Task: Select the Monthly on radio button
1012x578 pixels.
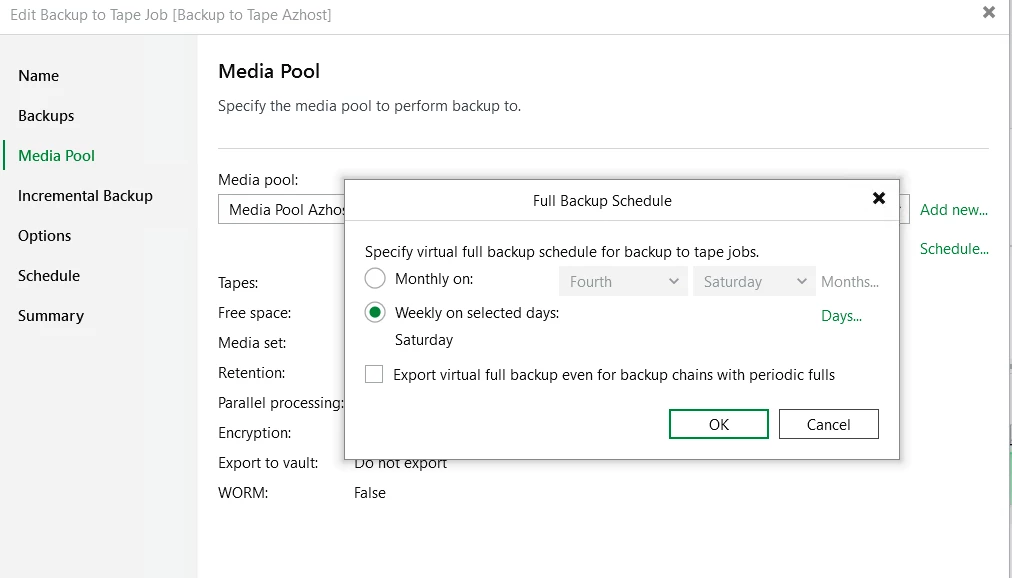Action: click(x=375, y=279)
